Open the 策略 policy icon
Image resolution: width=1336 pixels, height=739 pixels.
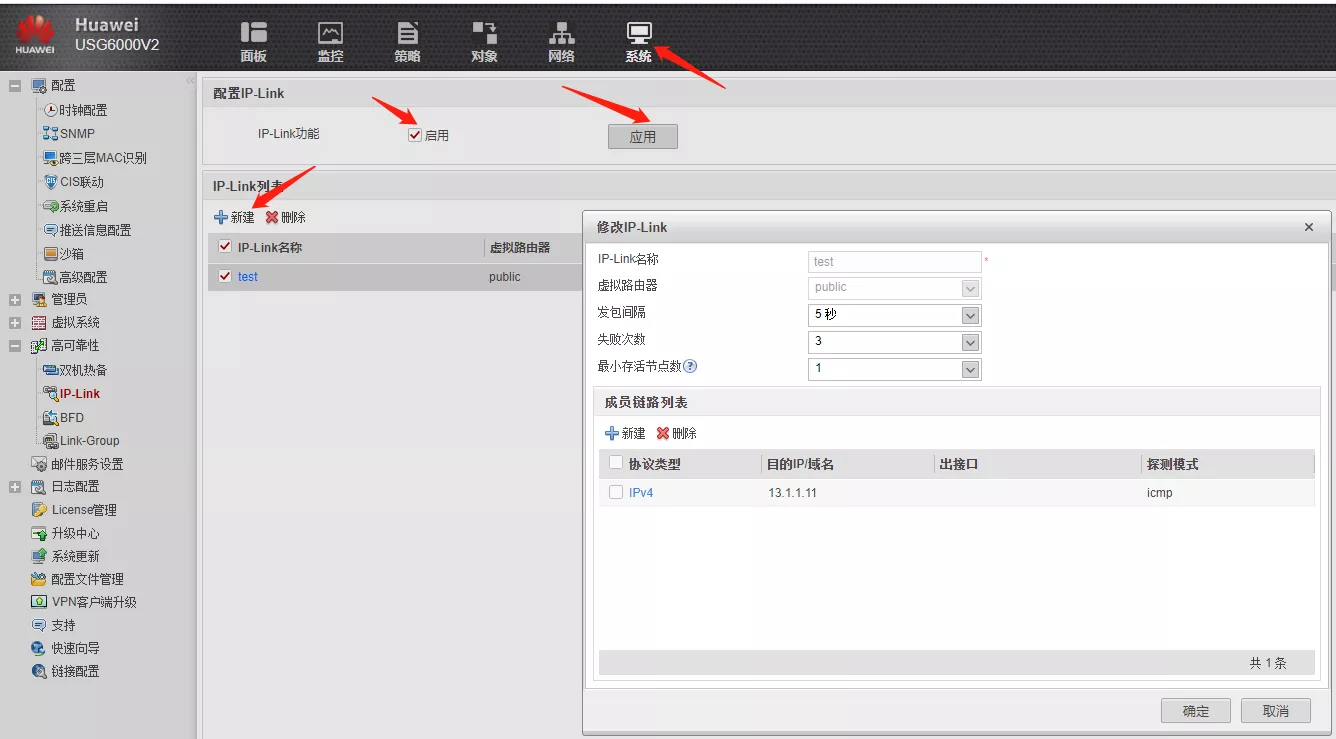click(407, 33)
